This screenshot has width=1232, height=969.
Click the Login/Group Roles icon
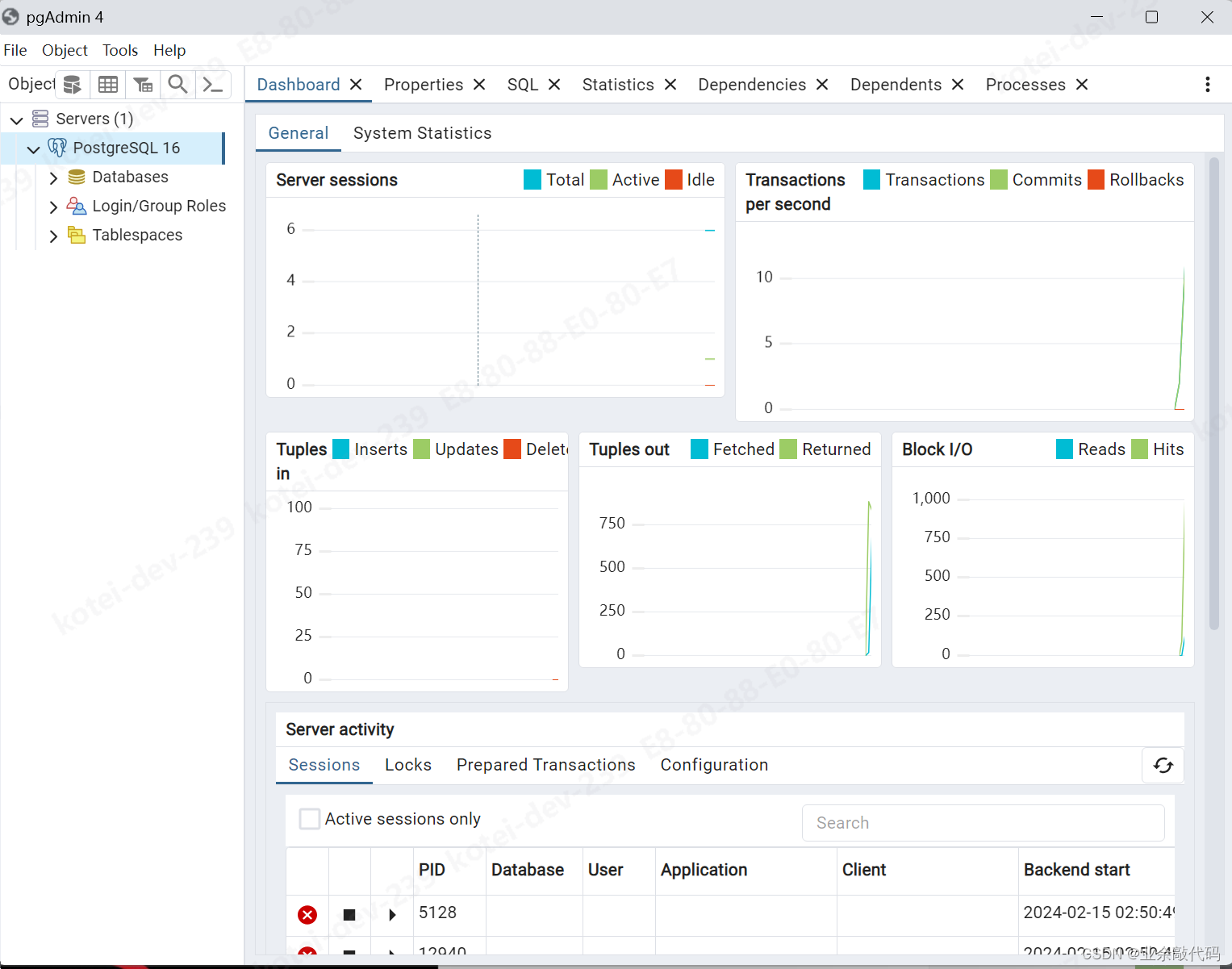[x=77, y=206]
